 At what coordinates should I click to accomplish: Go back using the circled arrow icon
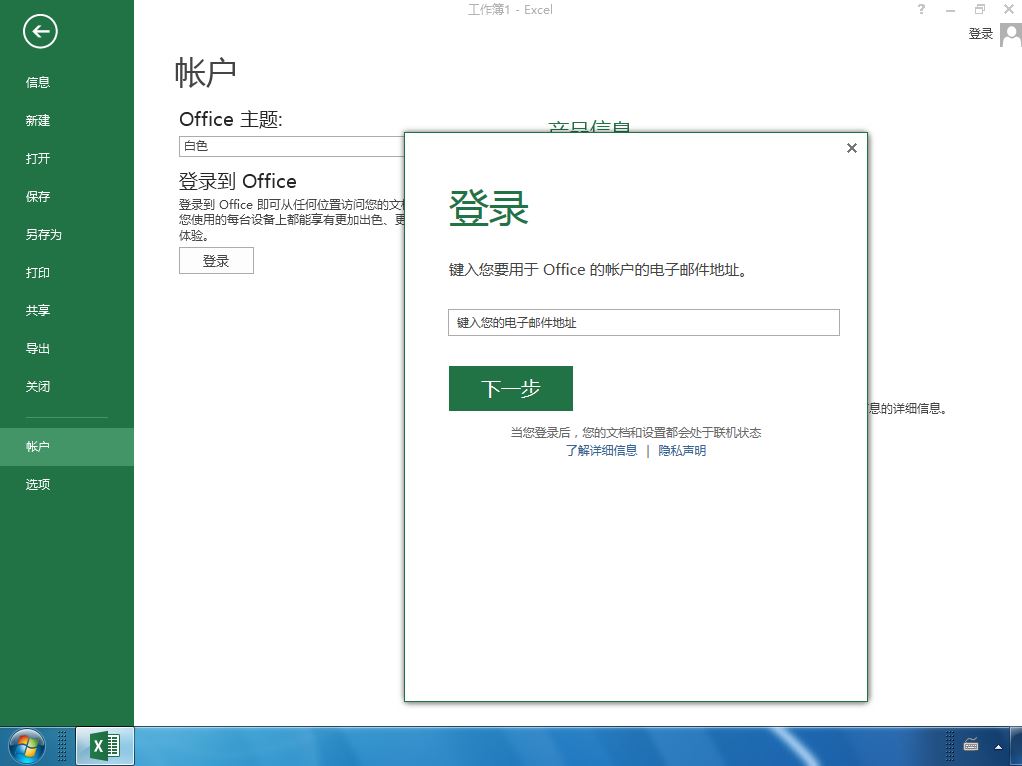(40, 31)
